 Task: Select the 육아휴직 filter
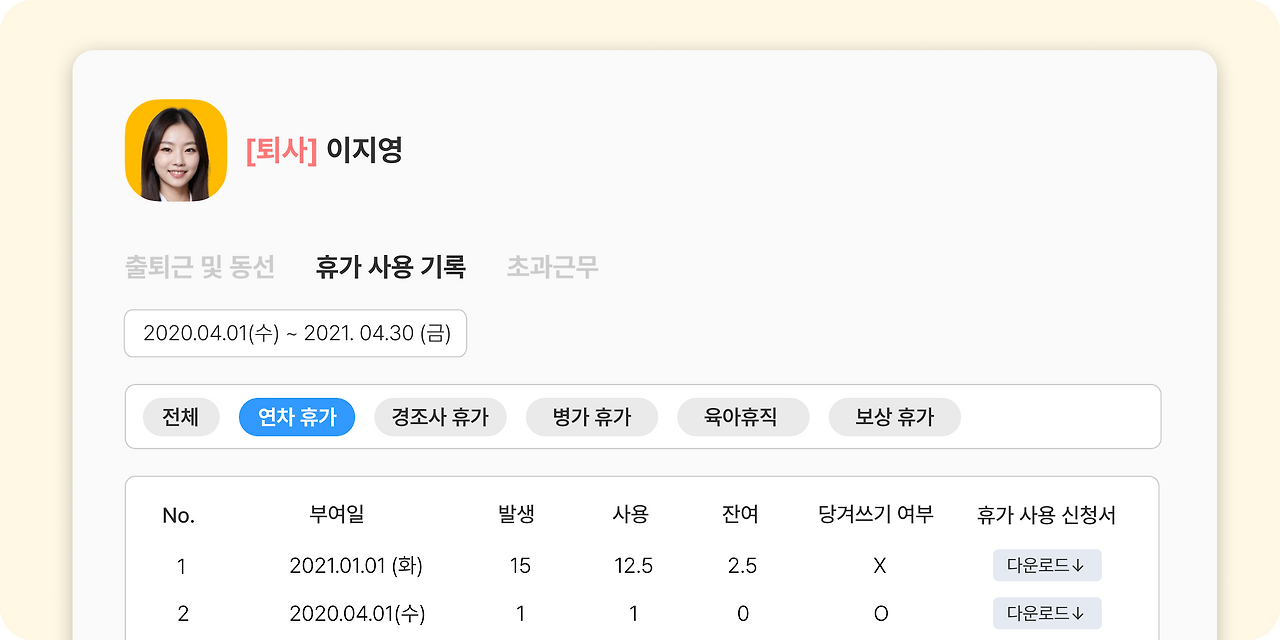tap(743, 417)
